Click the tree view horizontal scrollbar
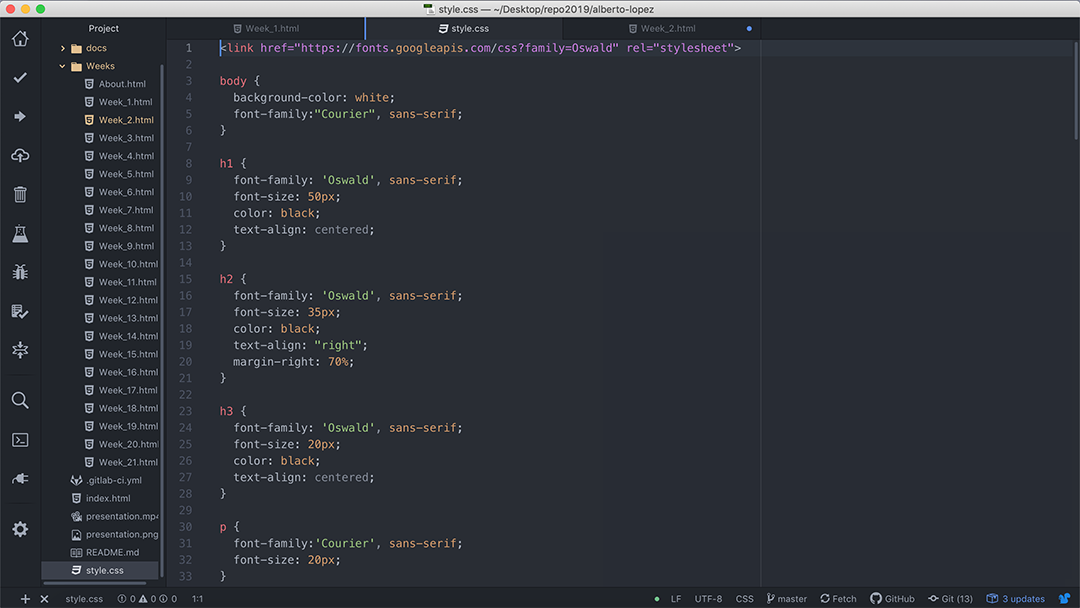Screen dimensions: 1080x608 [x=94, y=583]
